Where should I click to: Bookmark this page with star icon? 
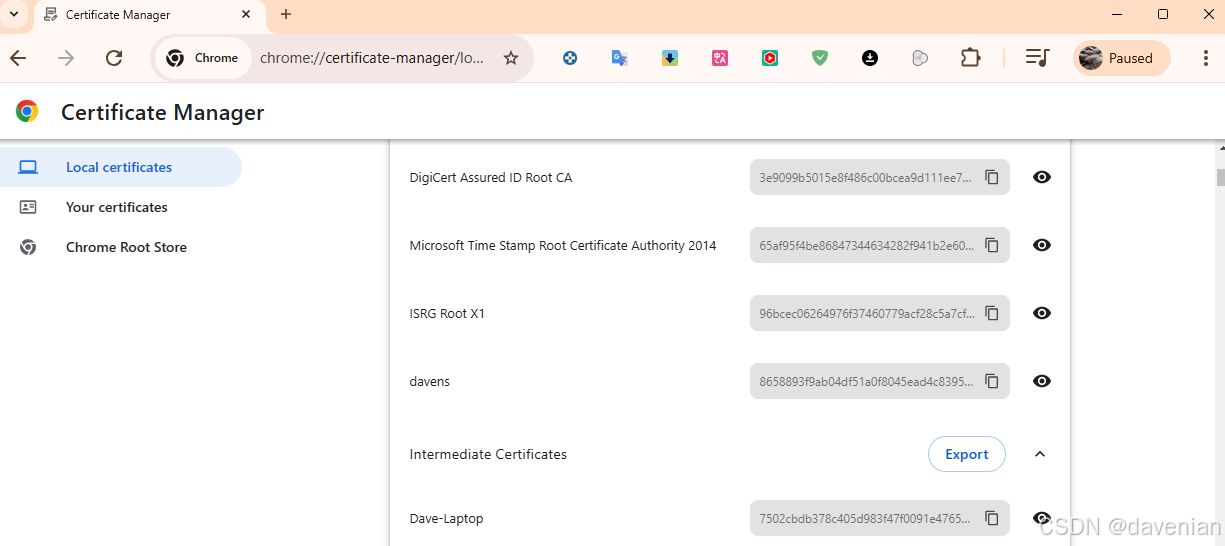click(511, 58)
